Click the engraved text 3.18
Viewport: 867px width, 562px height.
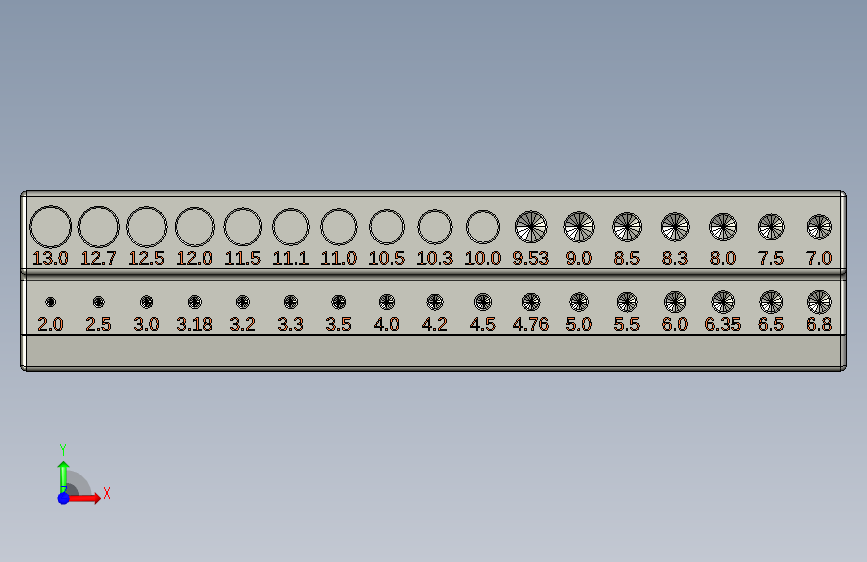pyautogui.click(x=195, y=324)
